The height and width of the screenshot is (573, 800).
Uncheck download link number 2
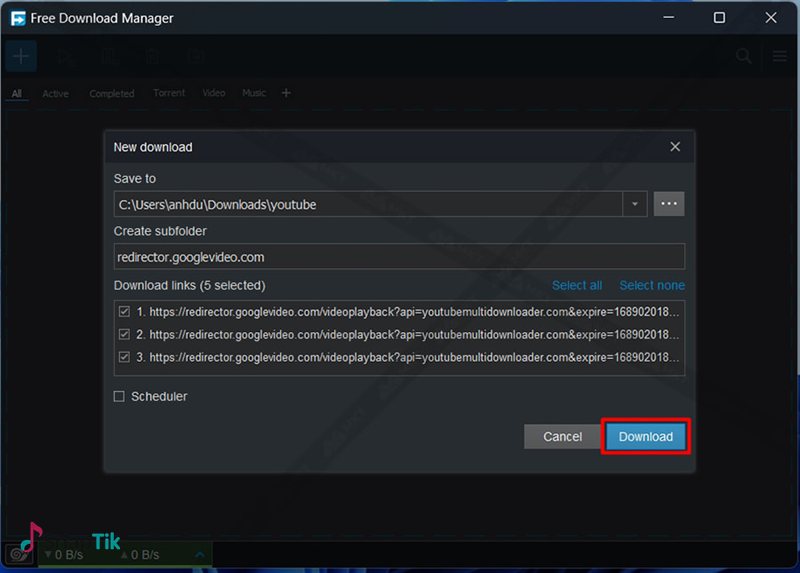pos(123,334)
